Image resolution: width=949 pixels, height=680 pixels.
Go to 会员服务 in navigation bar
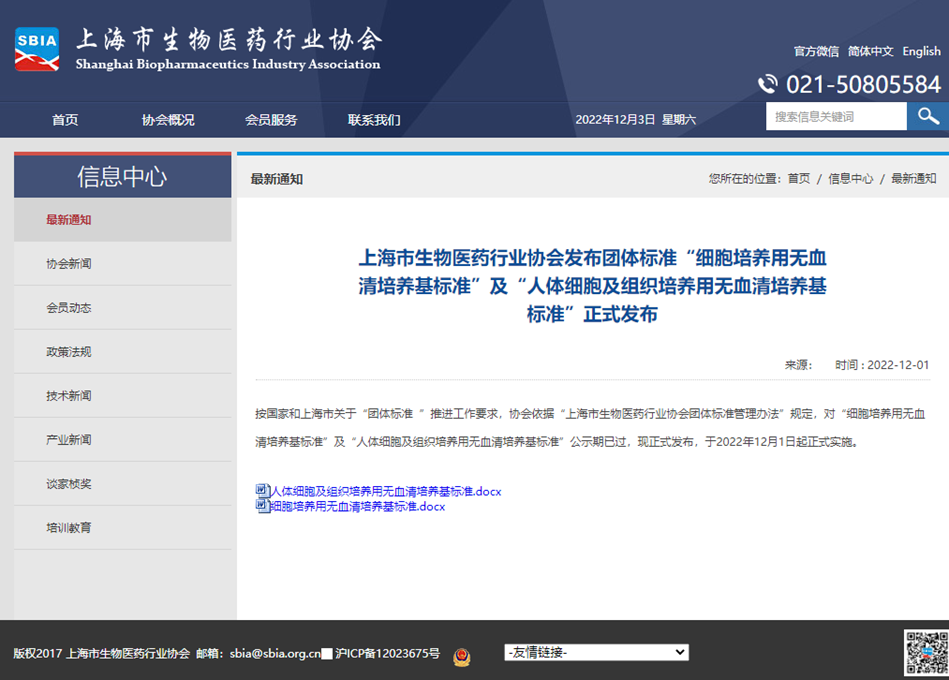[271, 120]
